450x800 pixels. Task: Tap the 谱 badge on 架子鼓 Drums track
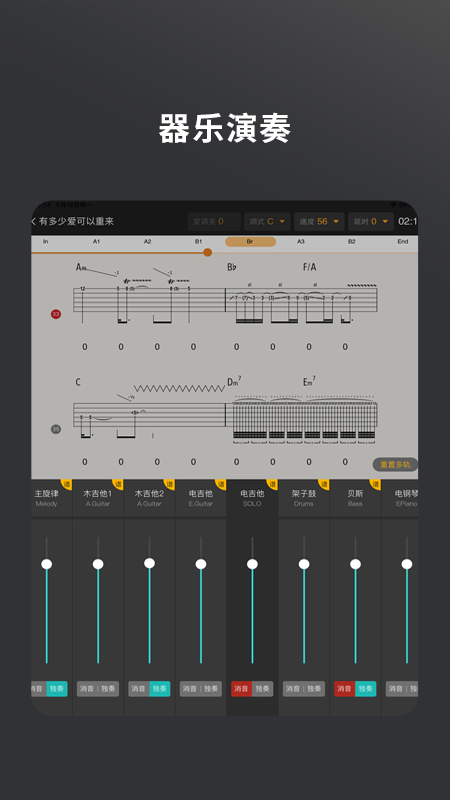click(x=324, y=484)
